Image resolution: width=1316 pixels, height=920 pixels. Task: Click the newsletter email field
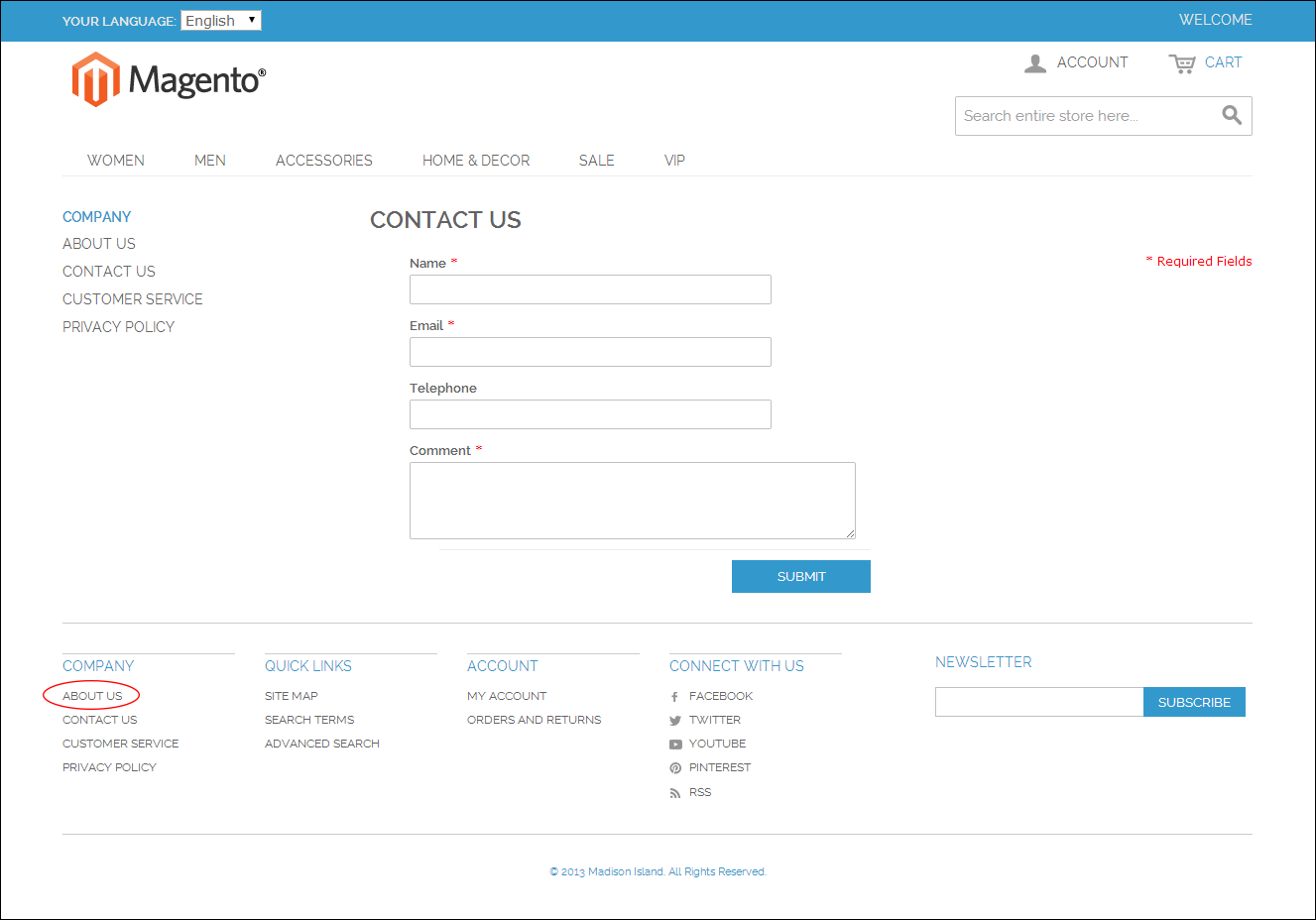[1039, 702]
